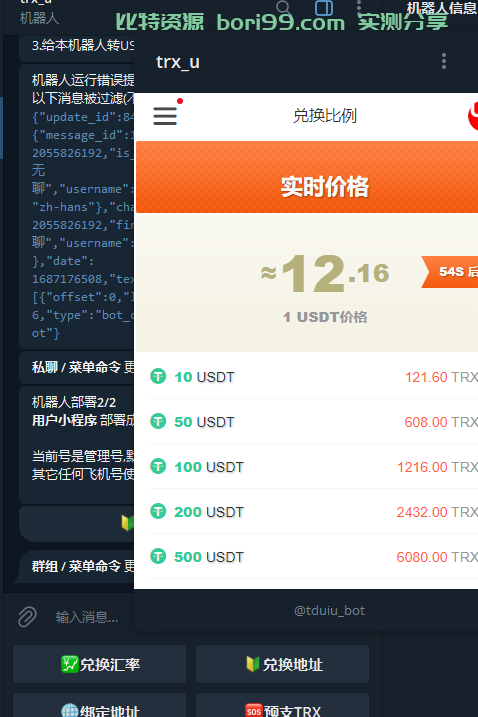
Task: Click the 121.60 TRX value
Action: (441, 377)
